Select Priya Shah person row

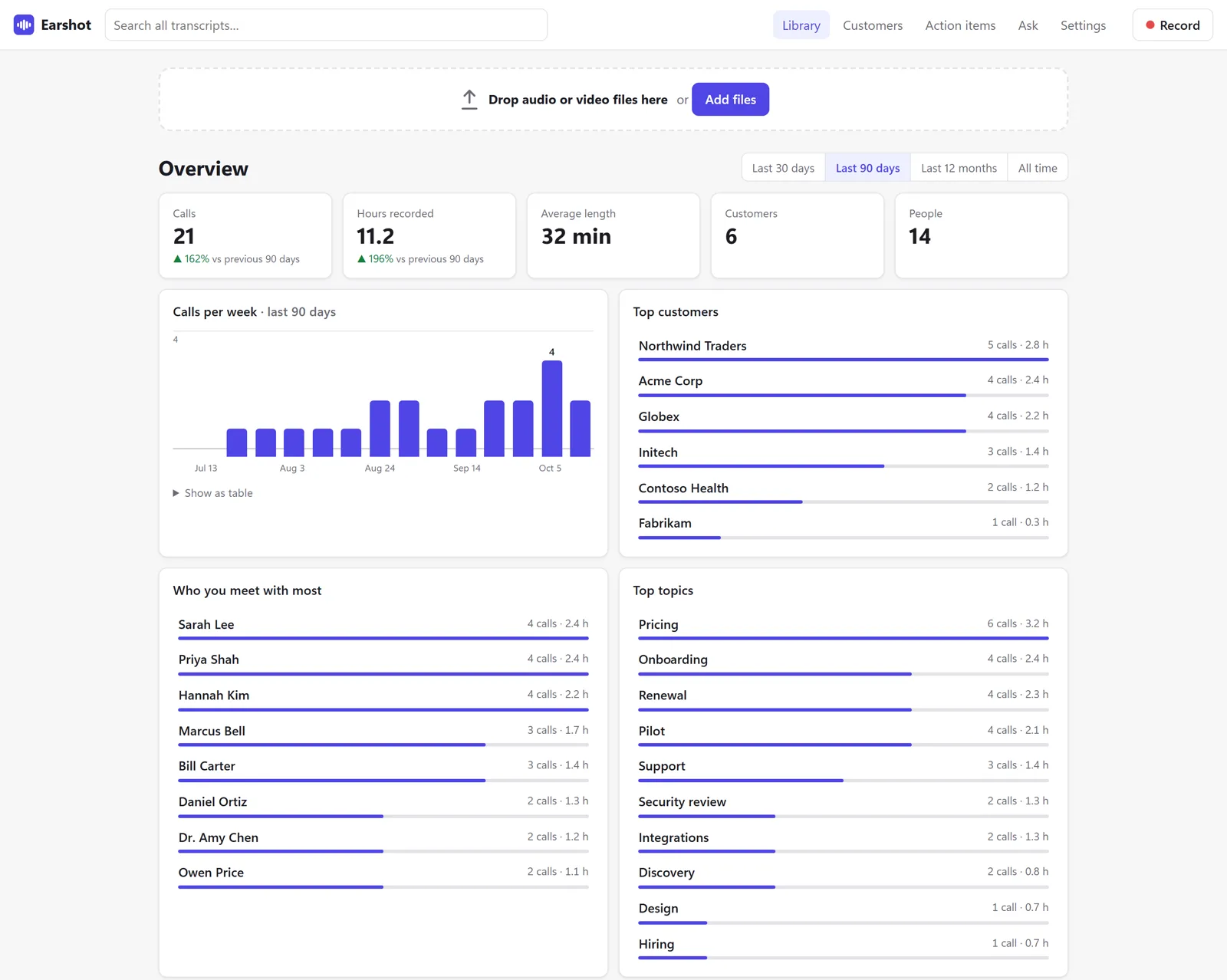click(x=383, y=663)
